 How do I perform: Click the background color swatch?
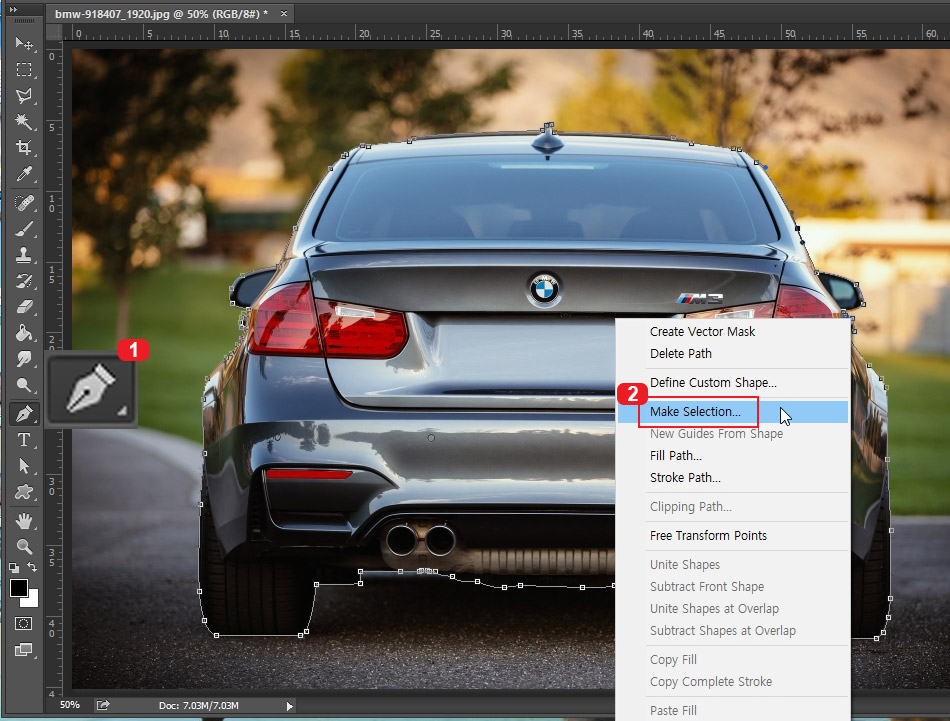32,600
